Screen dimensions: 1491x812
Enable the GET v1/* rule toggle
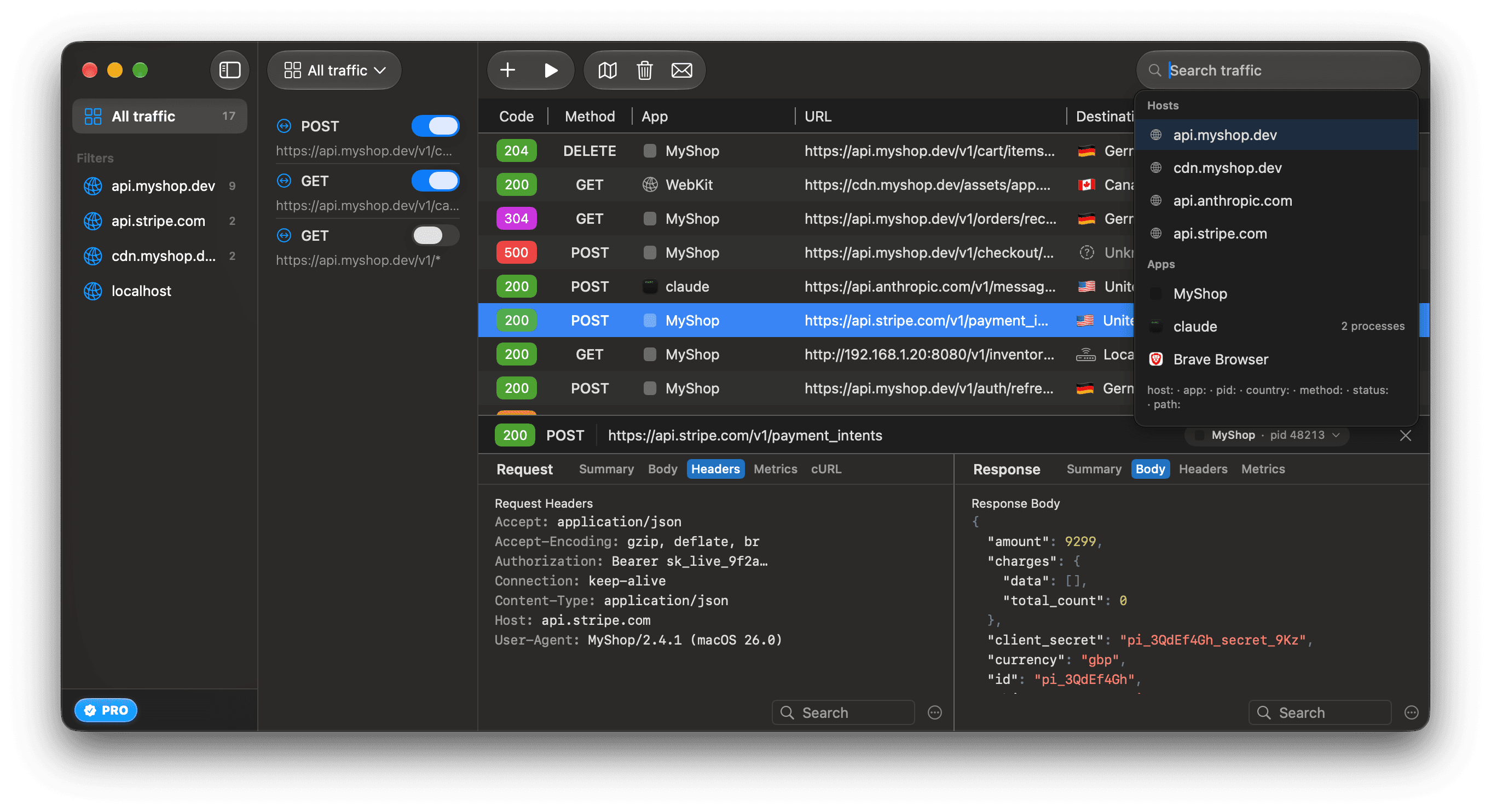click(435, 235)
